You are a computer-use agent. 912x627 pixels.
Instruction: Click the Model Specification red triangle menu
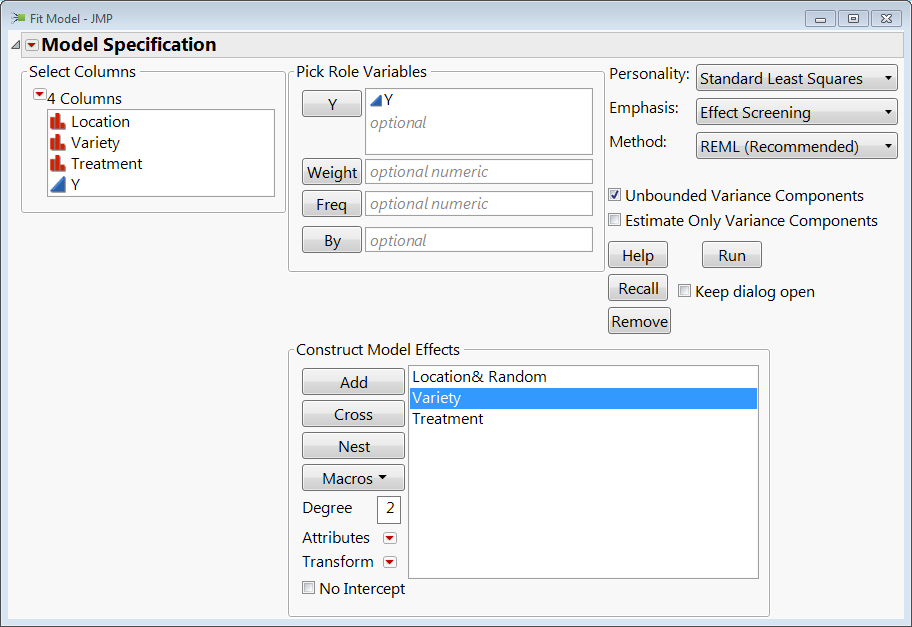click(x=32, y=45)
